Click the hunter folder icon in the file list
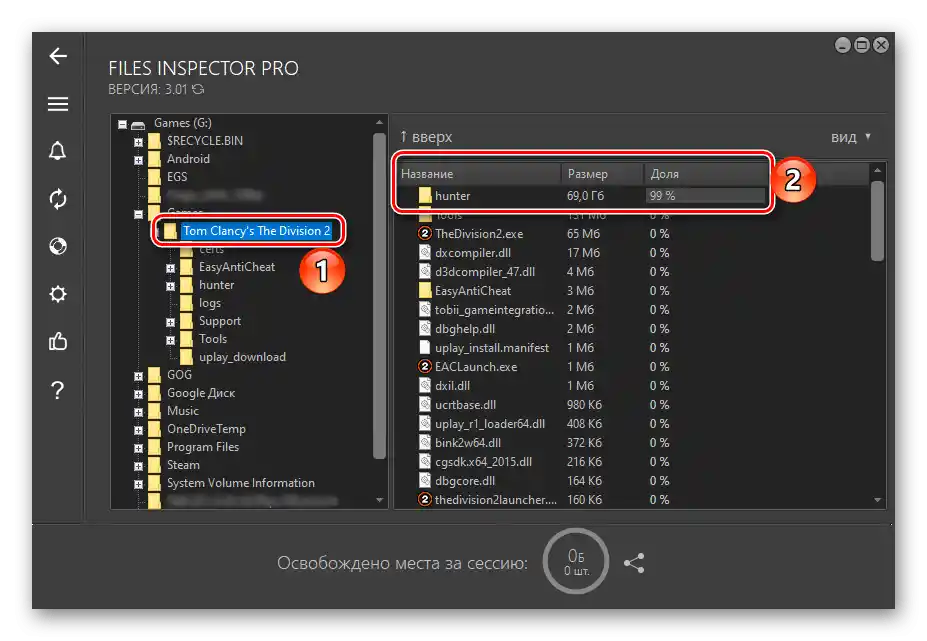 [424, 196]
